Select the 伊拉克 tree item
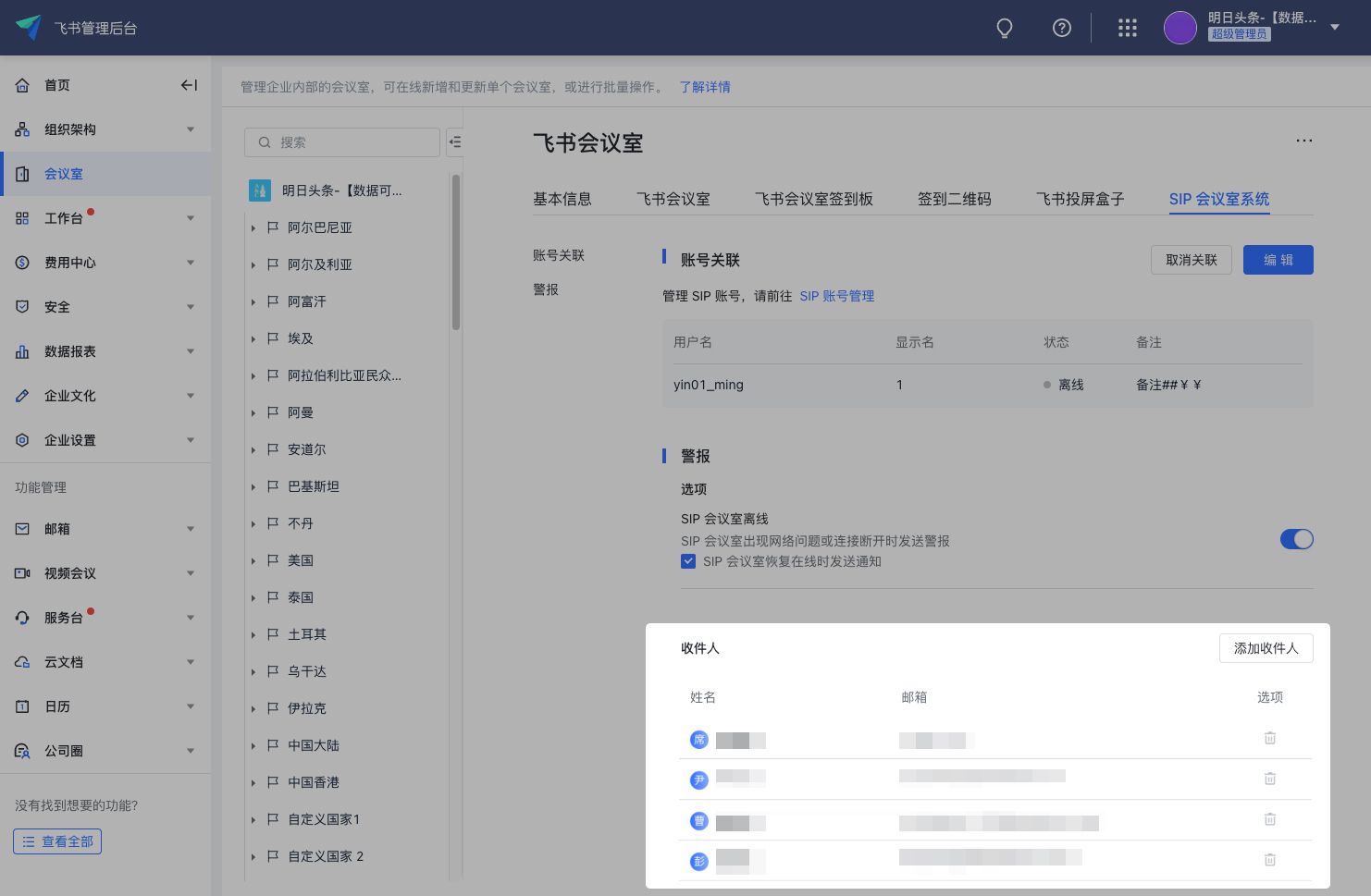 (x=307, y=708)
